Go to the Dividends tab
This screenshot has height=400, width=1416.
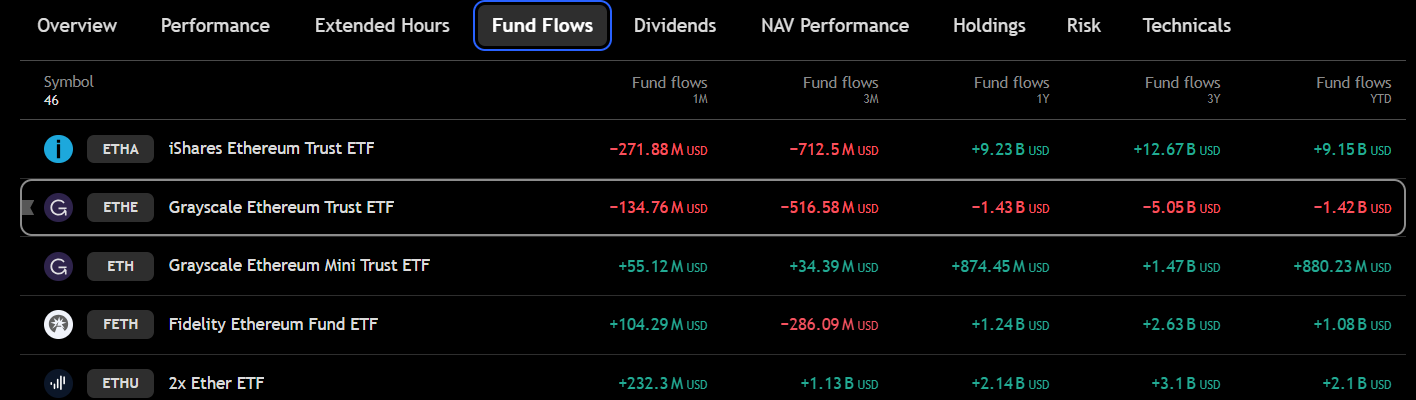[675, 26]
